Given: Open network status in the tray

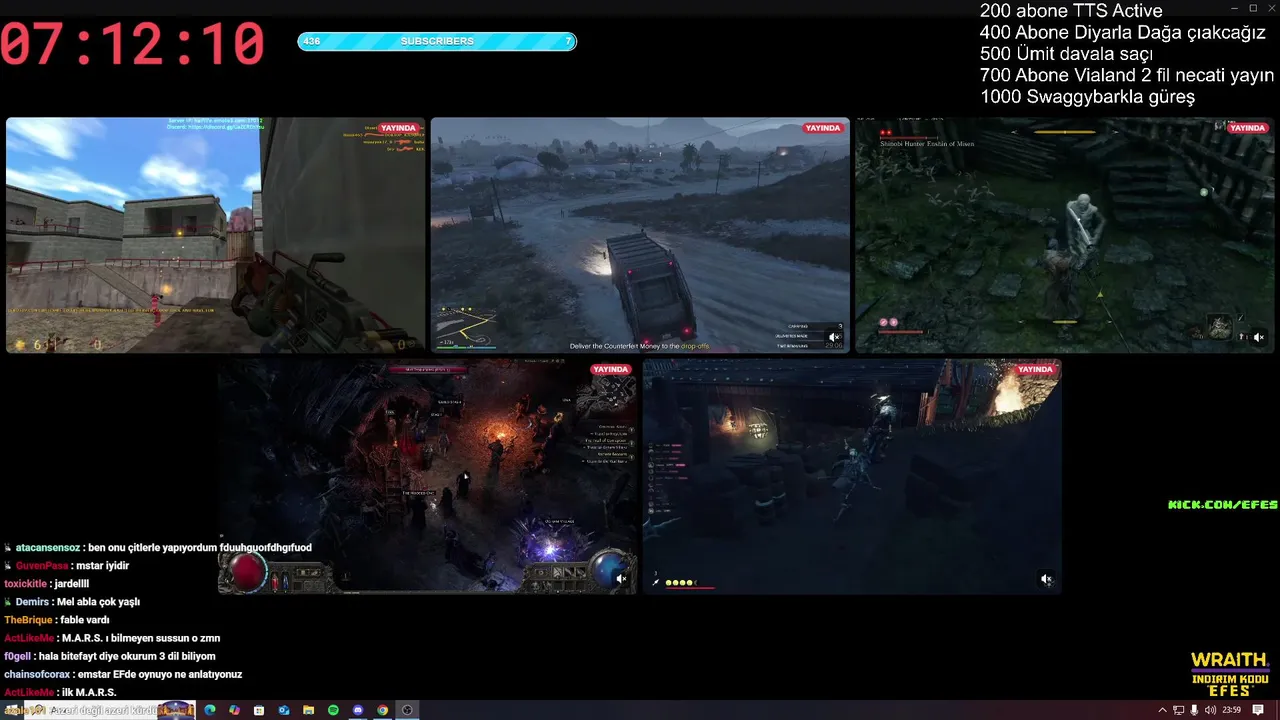Looking at the screenshot, I should (1178, 710).
